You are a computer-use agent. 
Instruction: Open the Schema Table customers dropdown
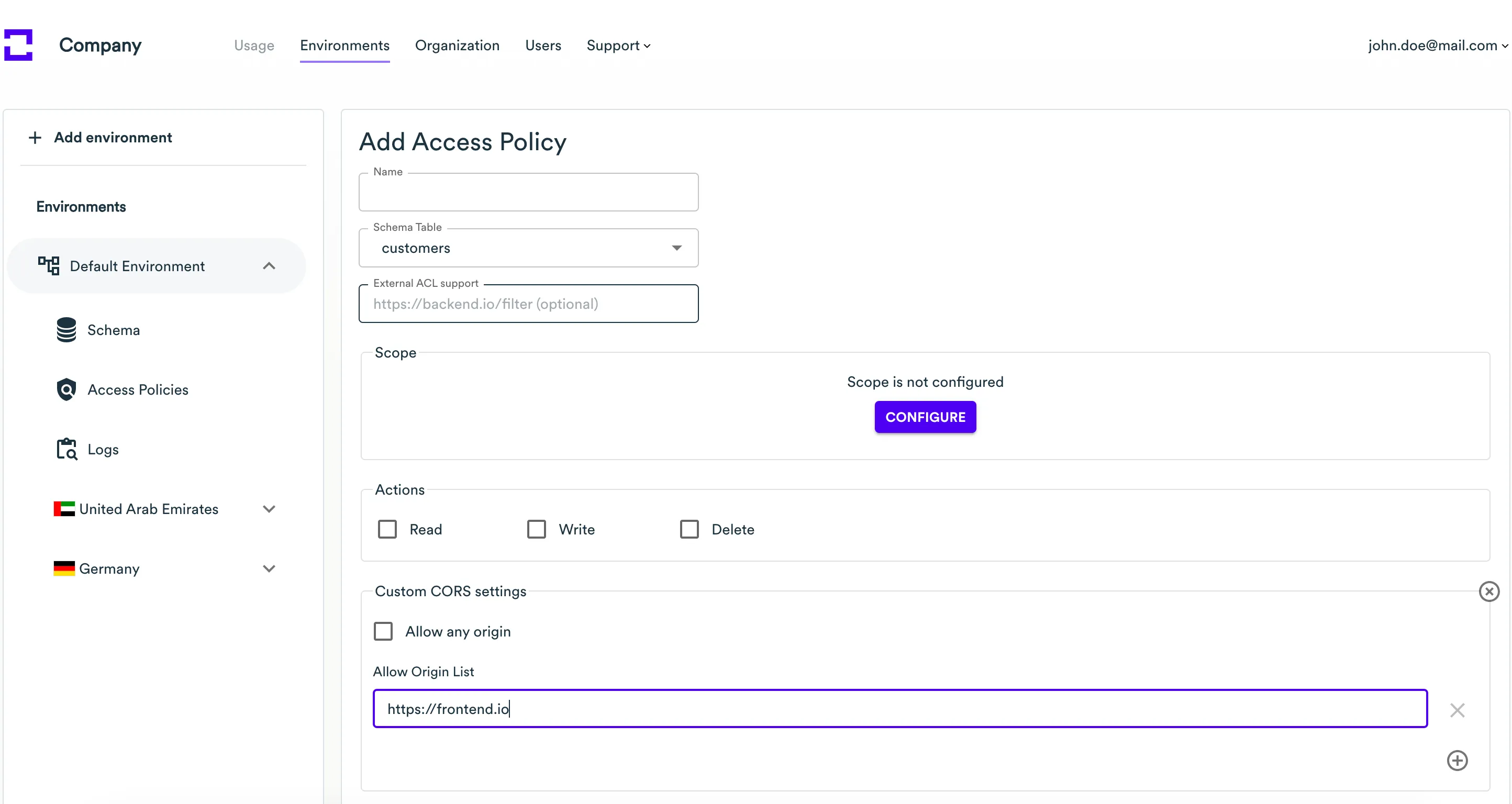[x=528, y=248]
